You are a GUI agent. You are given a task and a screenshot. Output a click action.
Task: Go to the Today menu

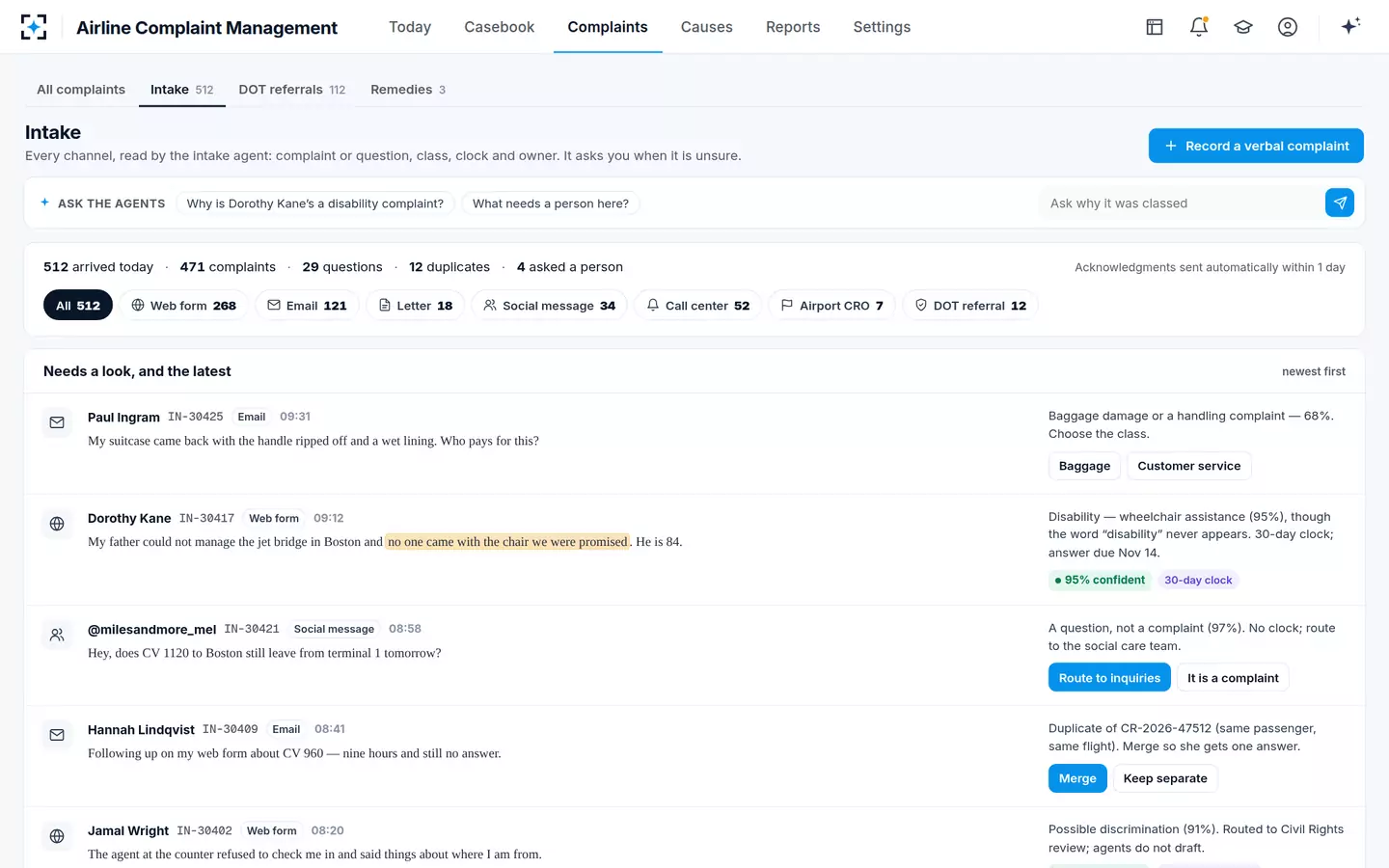[410, 27]
